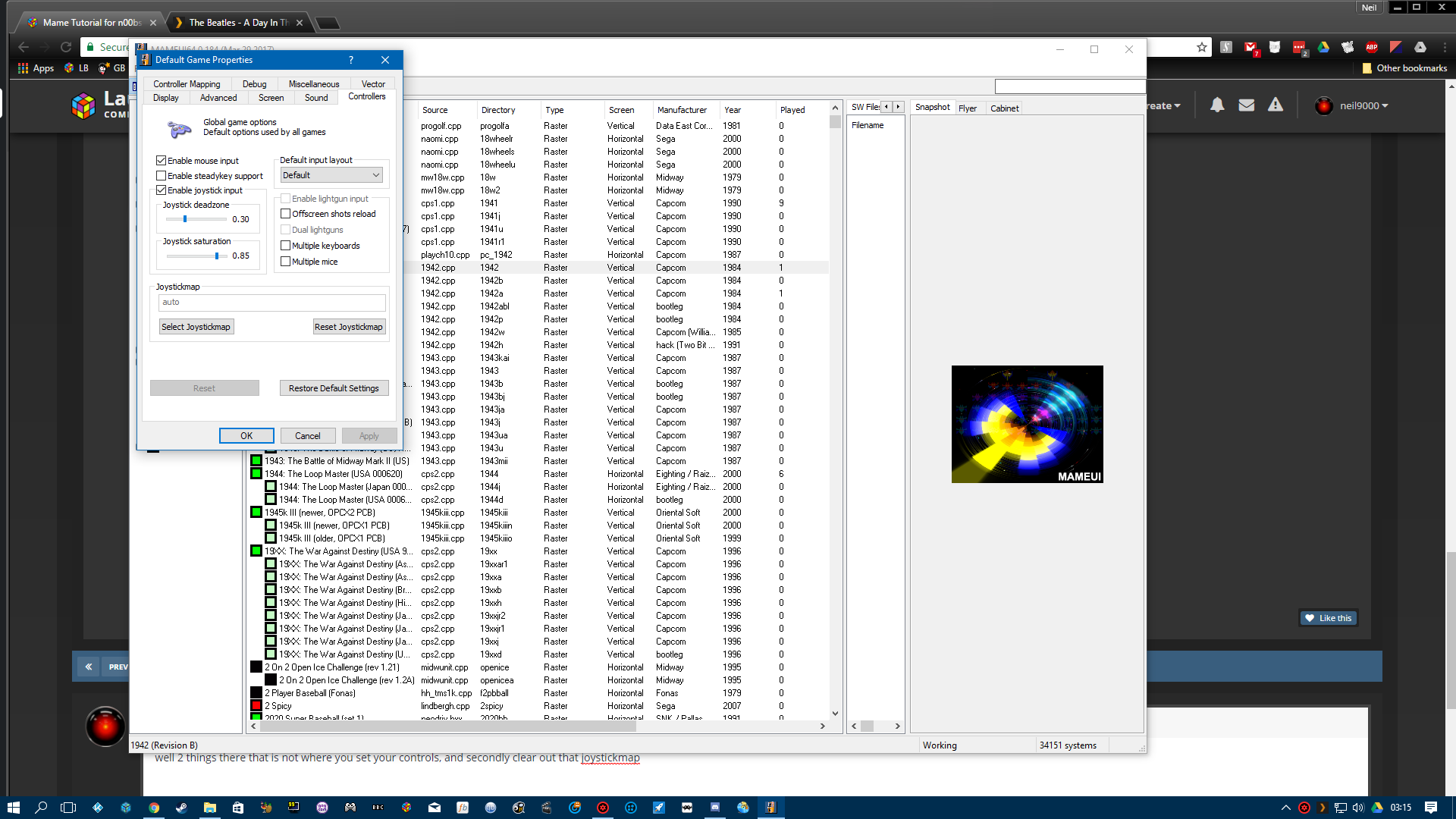Click the MAMEUI snapshot thumbnail image
1456x819 pixels.
pyautogui.click(x=1028, y=424)
